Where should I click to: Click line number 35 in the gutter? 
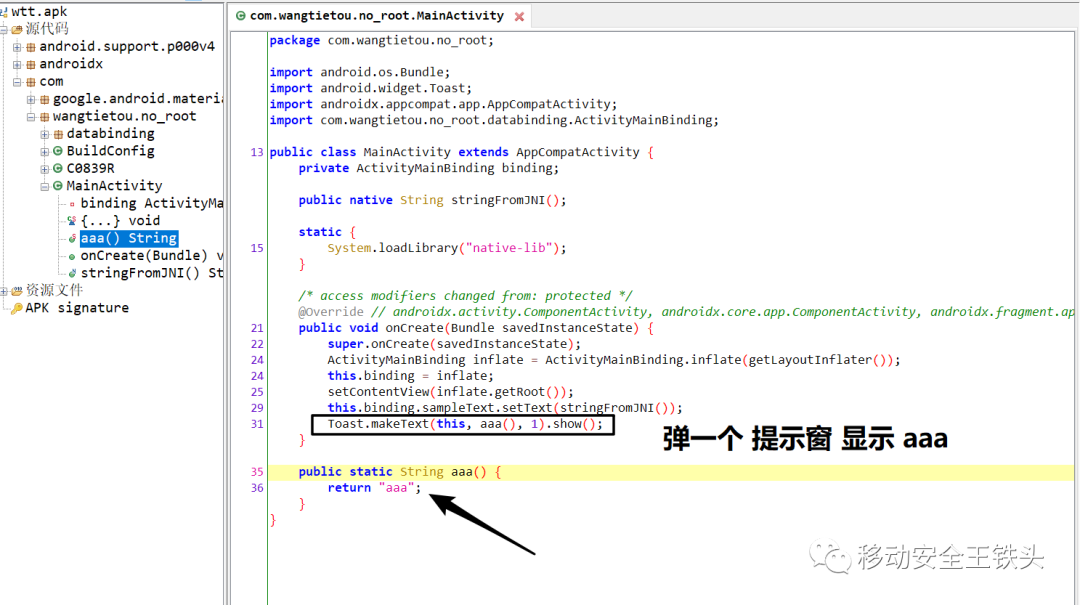pos(257,472)
